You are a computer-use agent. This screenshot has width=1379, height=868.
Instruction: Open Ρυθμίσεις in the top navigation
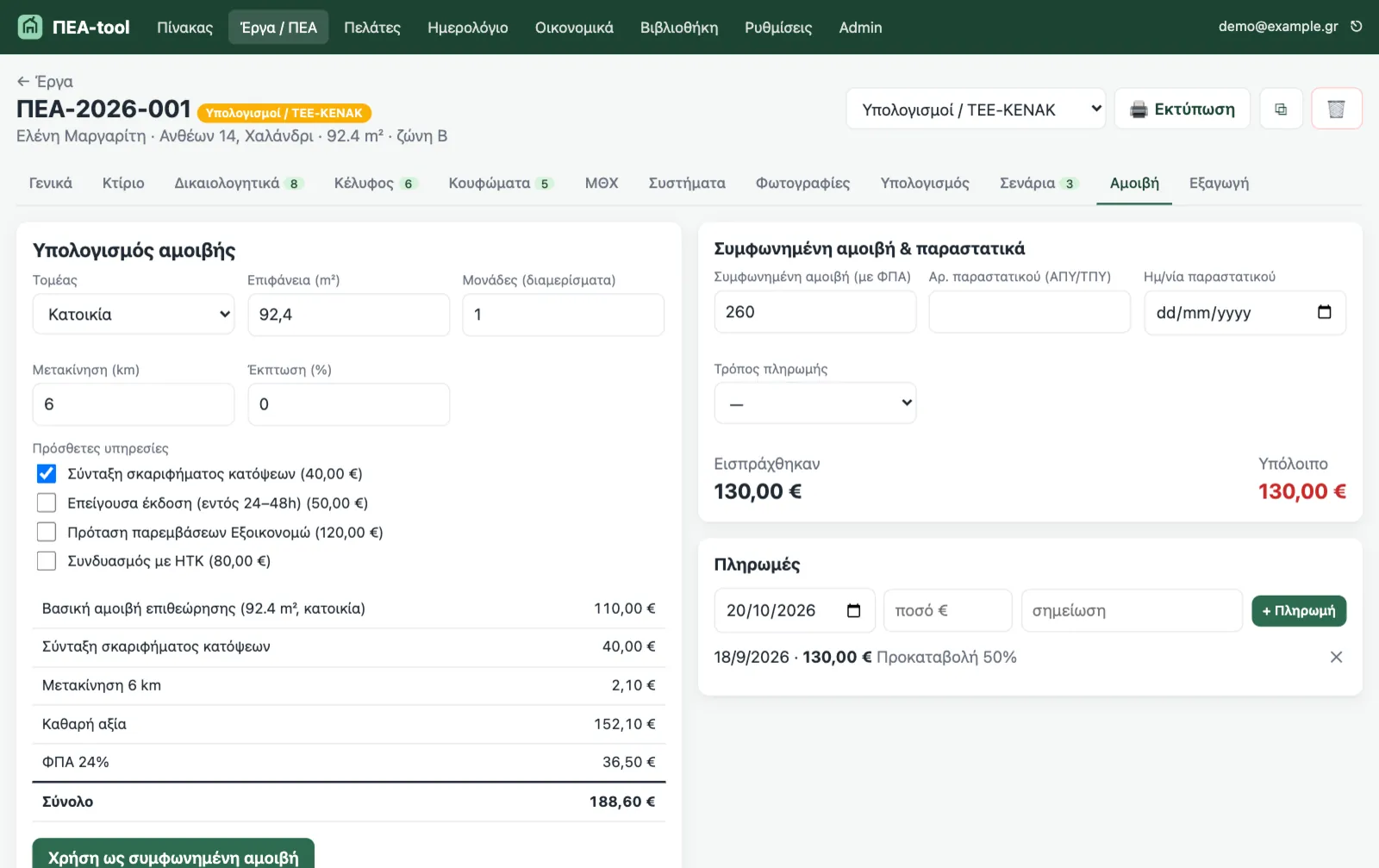[778, 28]
